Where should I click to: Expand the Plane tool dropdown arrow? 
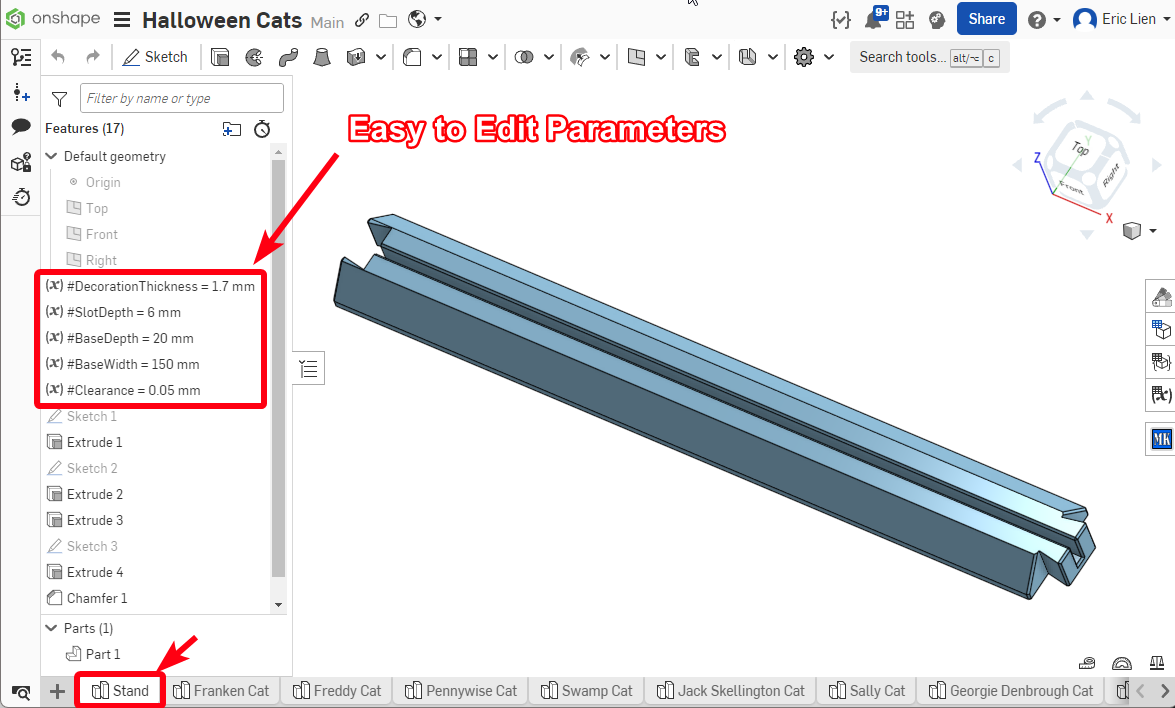(661, 57)
